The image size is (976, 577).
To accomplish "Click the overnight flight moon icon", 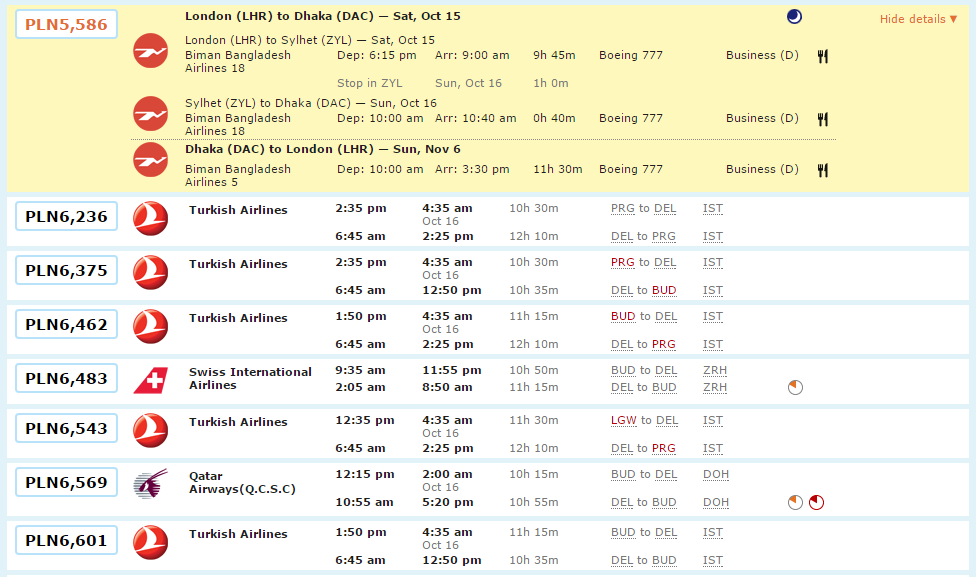I will click(794, 17).
